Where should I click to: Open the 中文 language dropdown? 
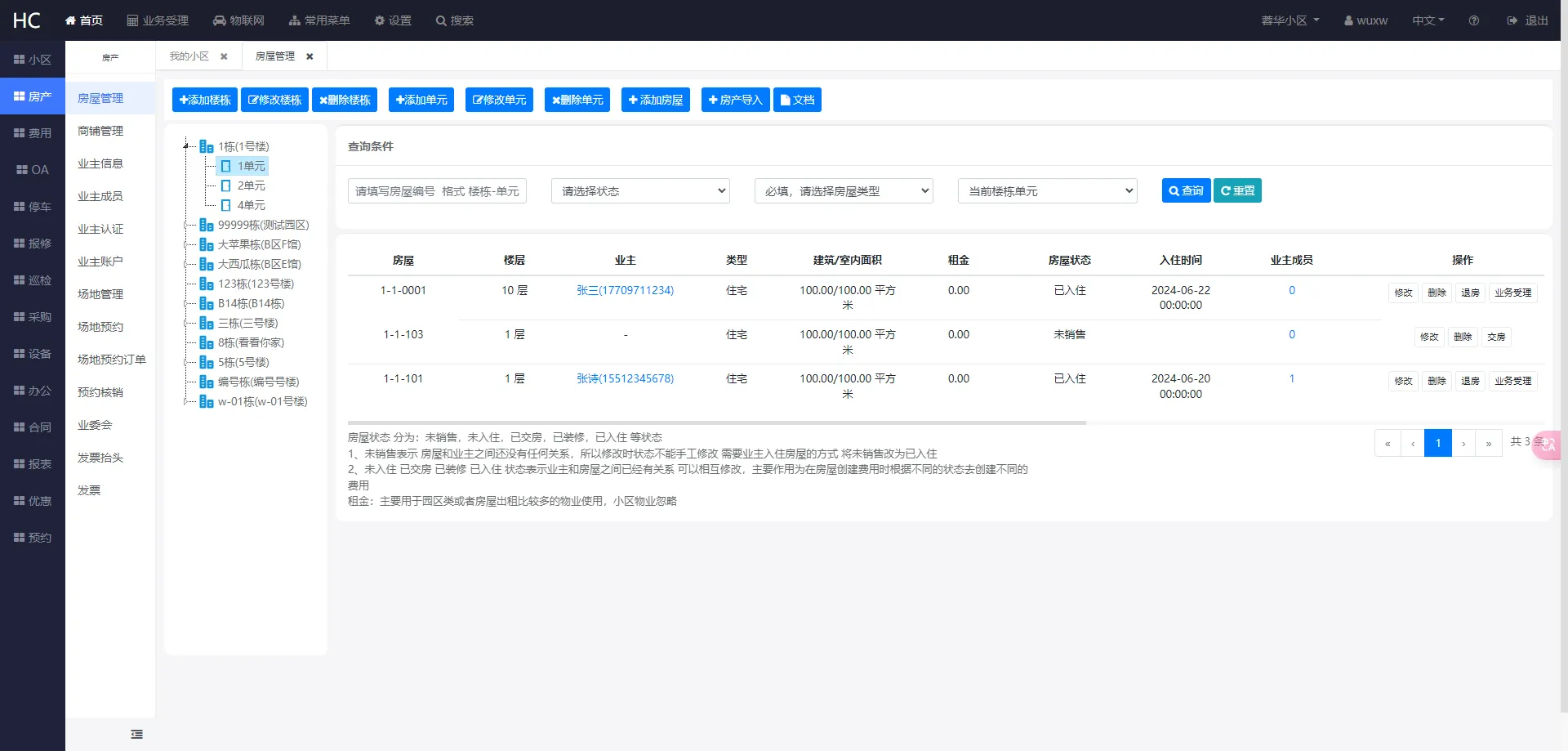[1428, 20]
